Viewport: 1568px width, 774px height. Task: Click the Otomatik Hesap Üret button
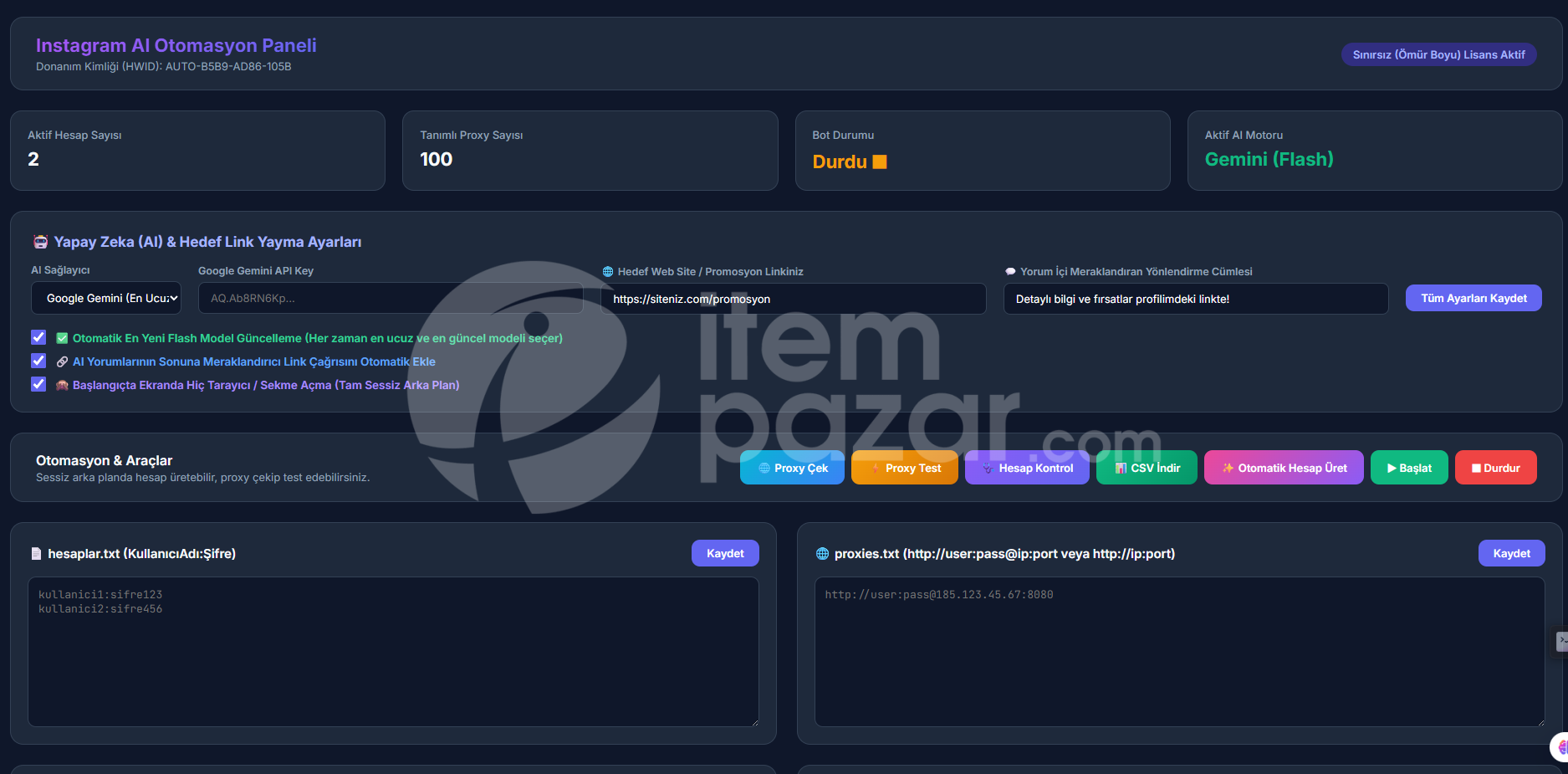click(1284, 468)
